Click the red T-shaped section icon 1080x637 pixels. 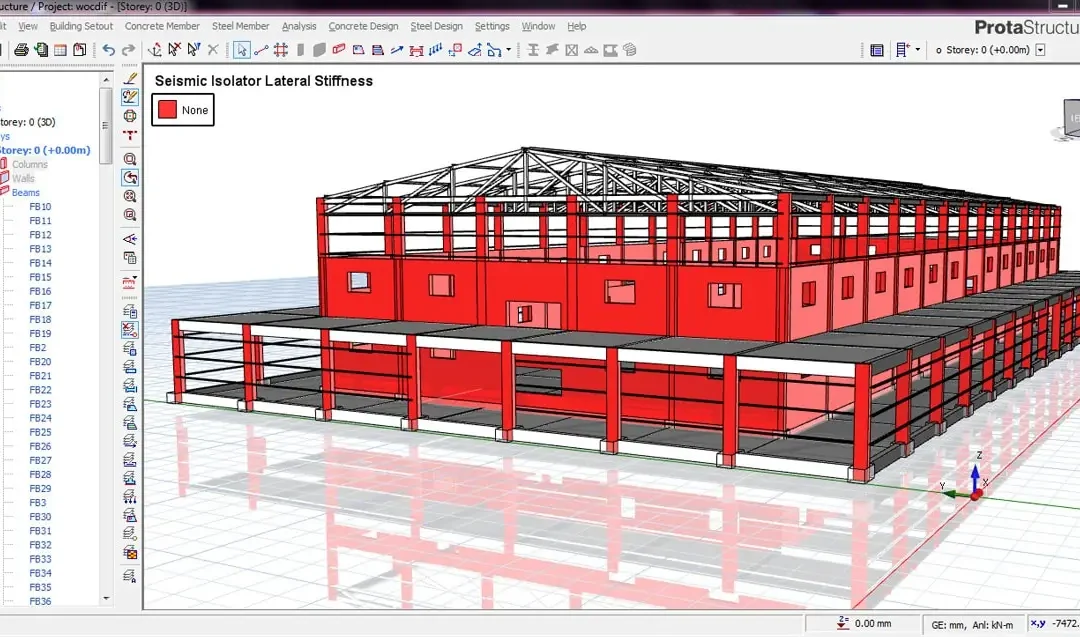point(129,136)
